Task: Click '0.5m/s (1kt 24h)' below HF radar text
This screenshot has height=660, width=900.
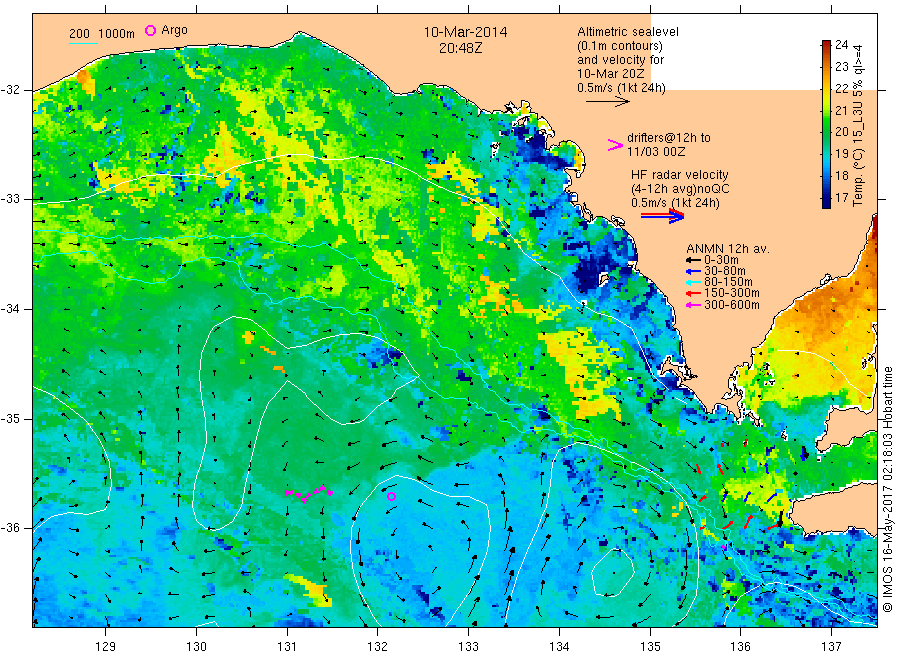Action: click(x=675, y=203)
